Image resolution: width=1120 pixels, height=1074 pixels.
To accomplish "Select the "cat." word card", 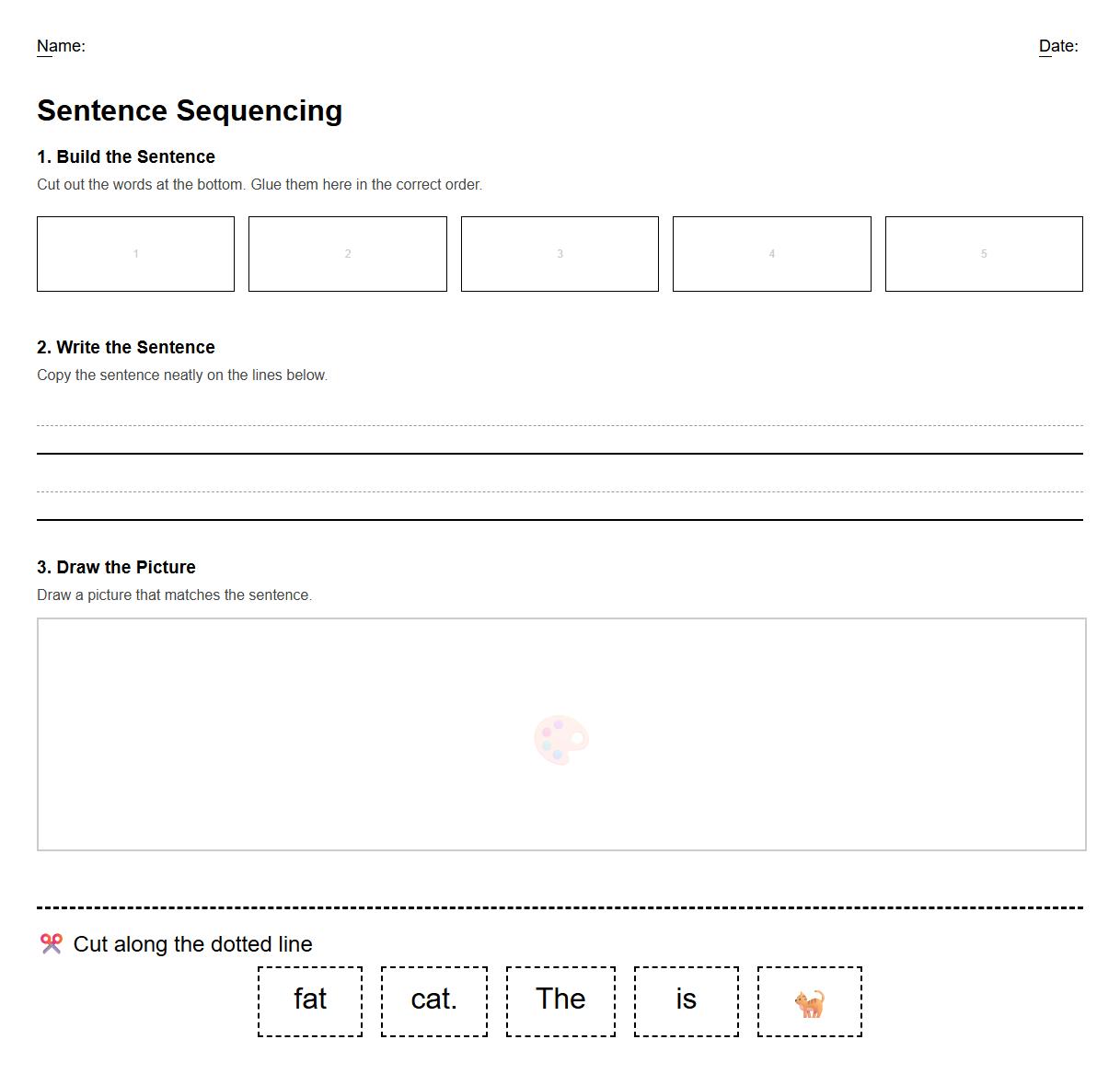I will point(434,1001).
